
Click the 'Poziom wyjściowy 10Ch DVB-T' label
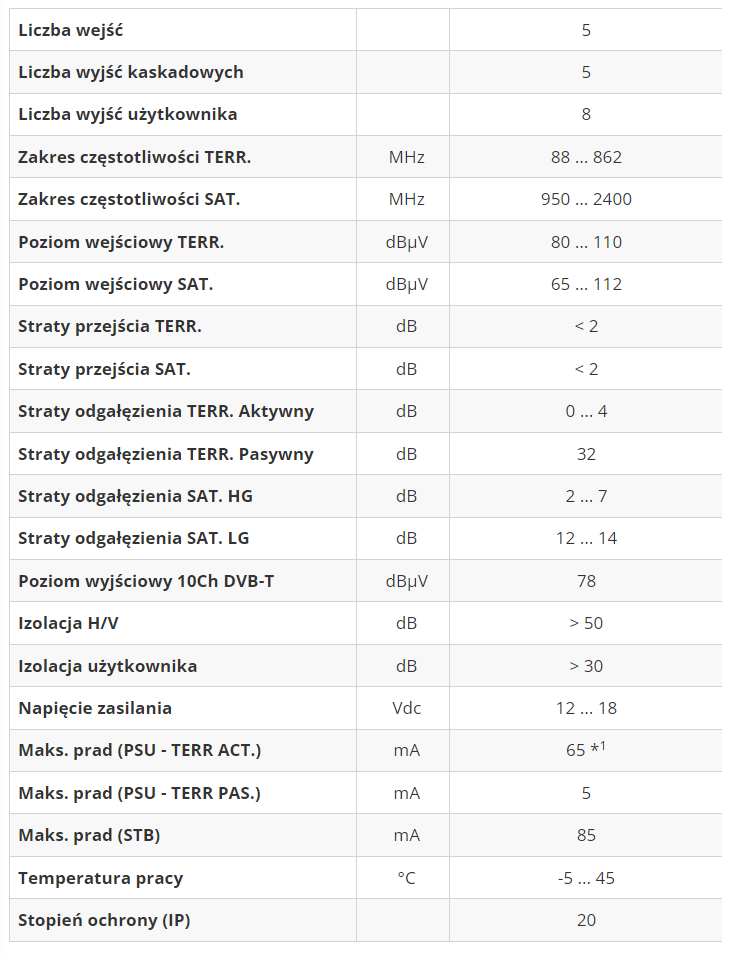146,581
